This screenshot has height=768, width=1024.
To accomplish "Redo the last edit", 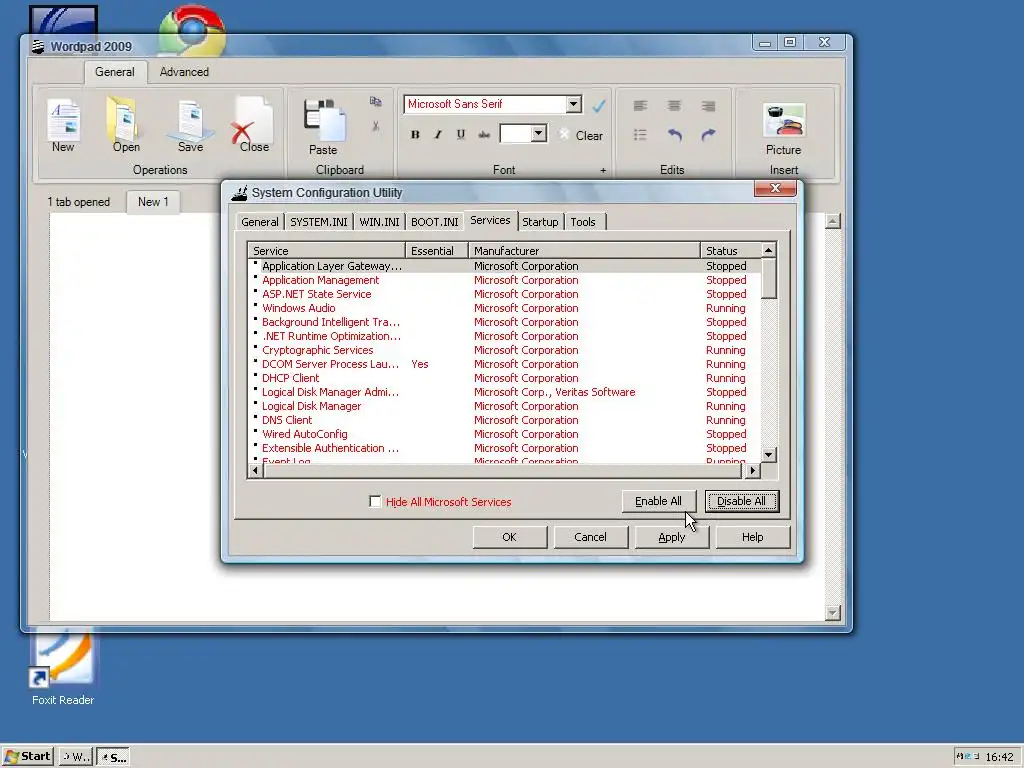I will pos(708,135).
